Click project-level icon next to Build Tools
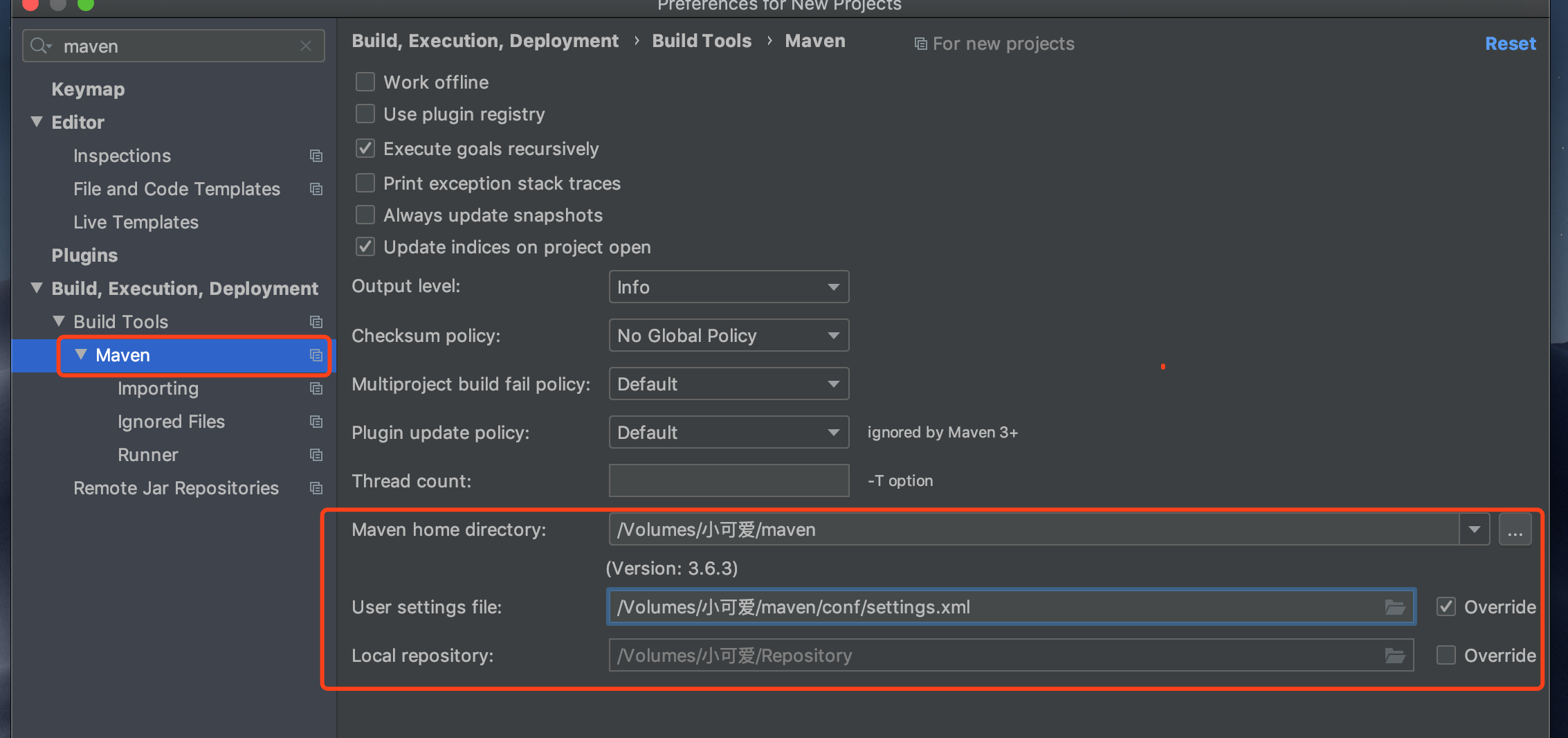The height and width of the screenshot is (738, 1568). (x=316, y=322)
